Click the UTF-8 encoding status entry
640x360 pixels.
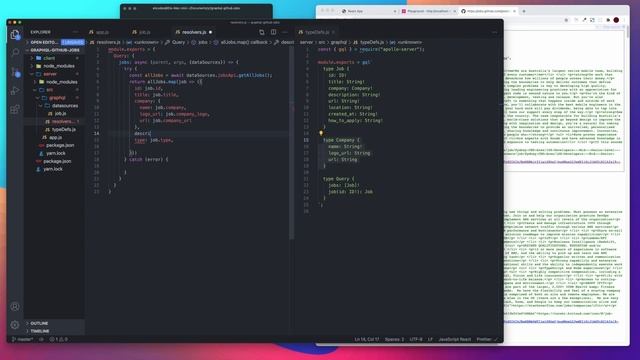click(x=416, y=339)
